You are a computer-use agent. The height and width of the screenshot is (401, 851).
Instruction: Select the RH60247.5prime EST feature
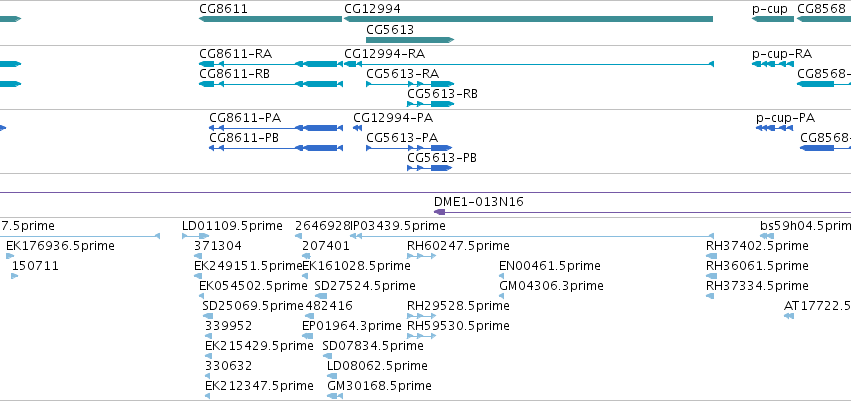point(421,256)
